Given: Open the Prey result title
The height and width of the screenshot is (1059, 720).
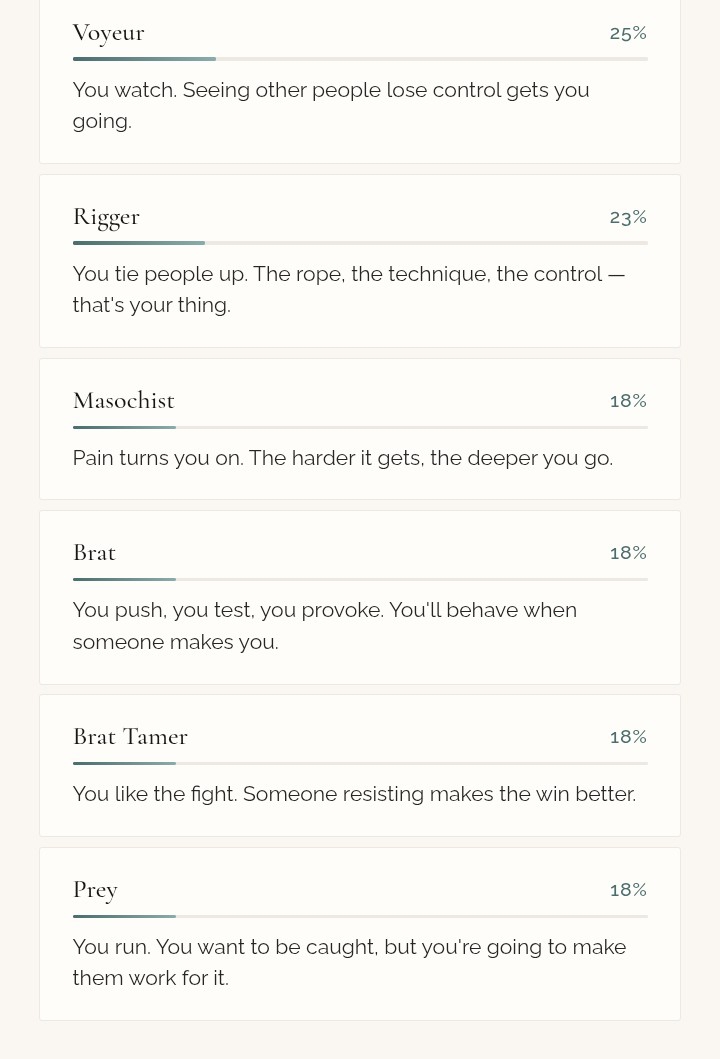Looking at the screenshot, I should tap(95, 890).
